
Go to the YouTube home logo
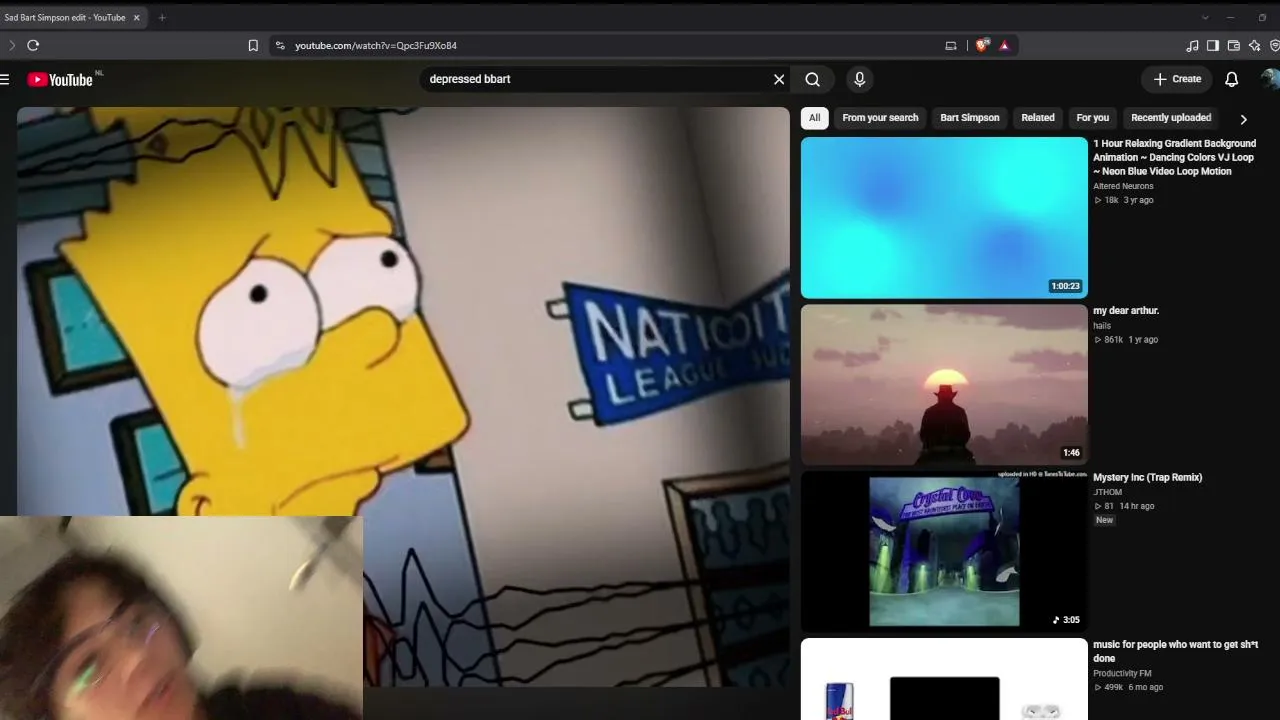click(x=60, y=80)
